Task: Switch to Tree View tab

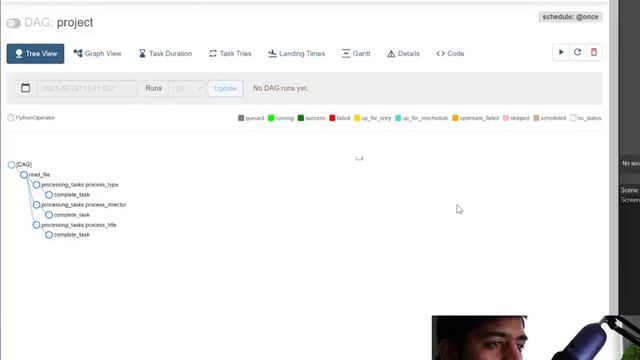Action: click(x=35, y=53)
